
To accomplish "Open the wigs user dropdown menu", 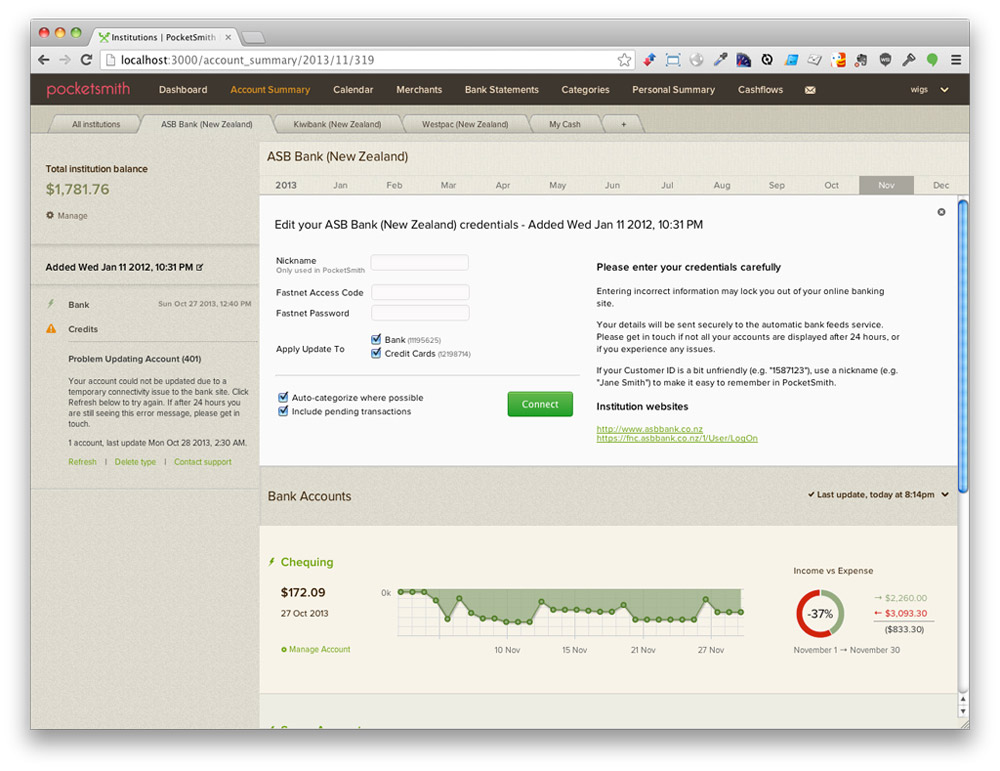I will [x=929, y=90].
